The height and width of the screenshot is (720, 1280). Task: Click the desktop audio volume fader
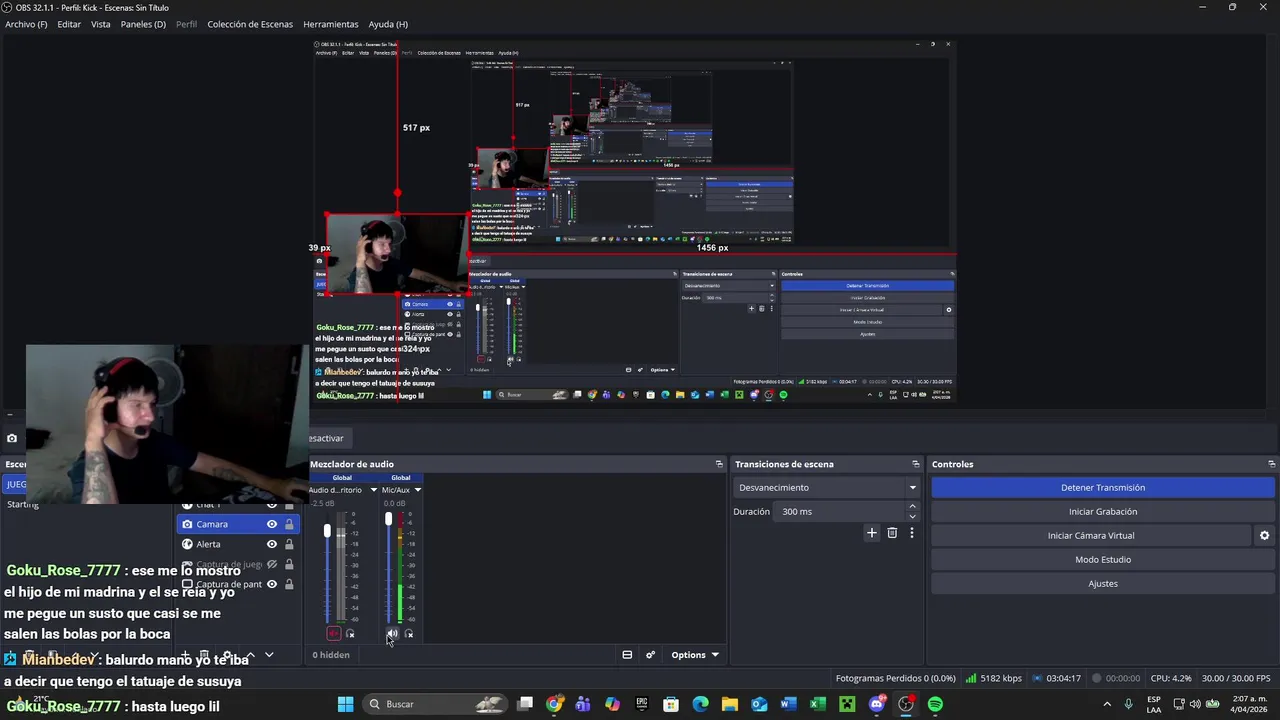[x=327, y=531]
